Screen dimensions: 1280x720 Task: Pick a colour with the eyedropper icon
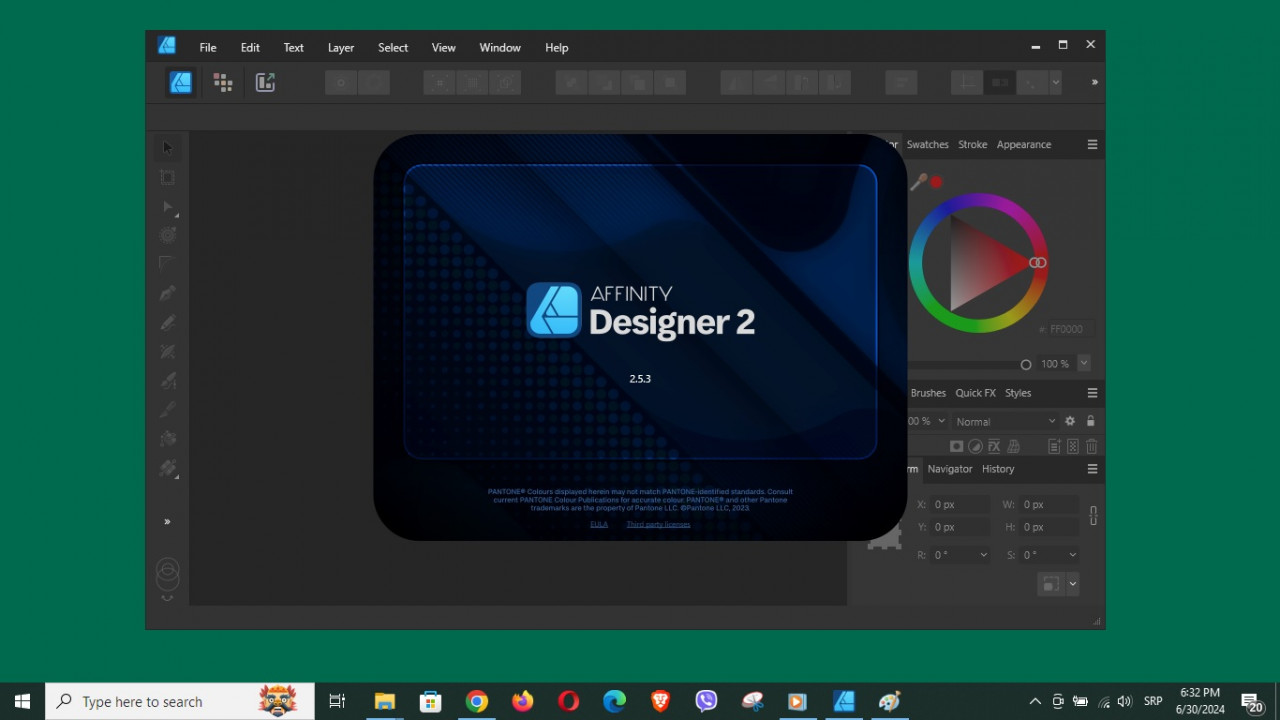click(x=918, y=182)
